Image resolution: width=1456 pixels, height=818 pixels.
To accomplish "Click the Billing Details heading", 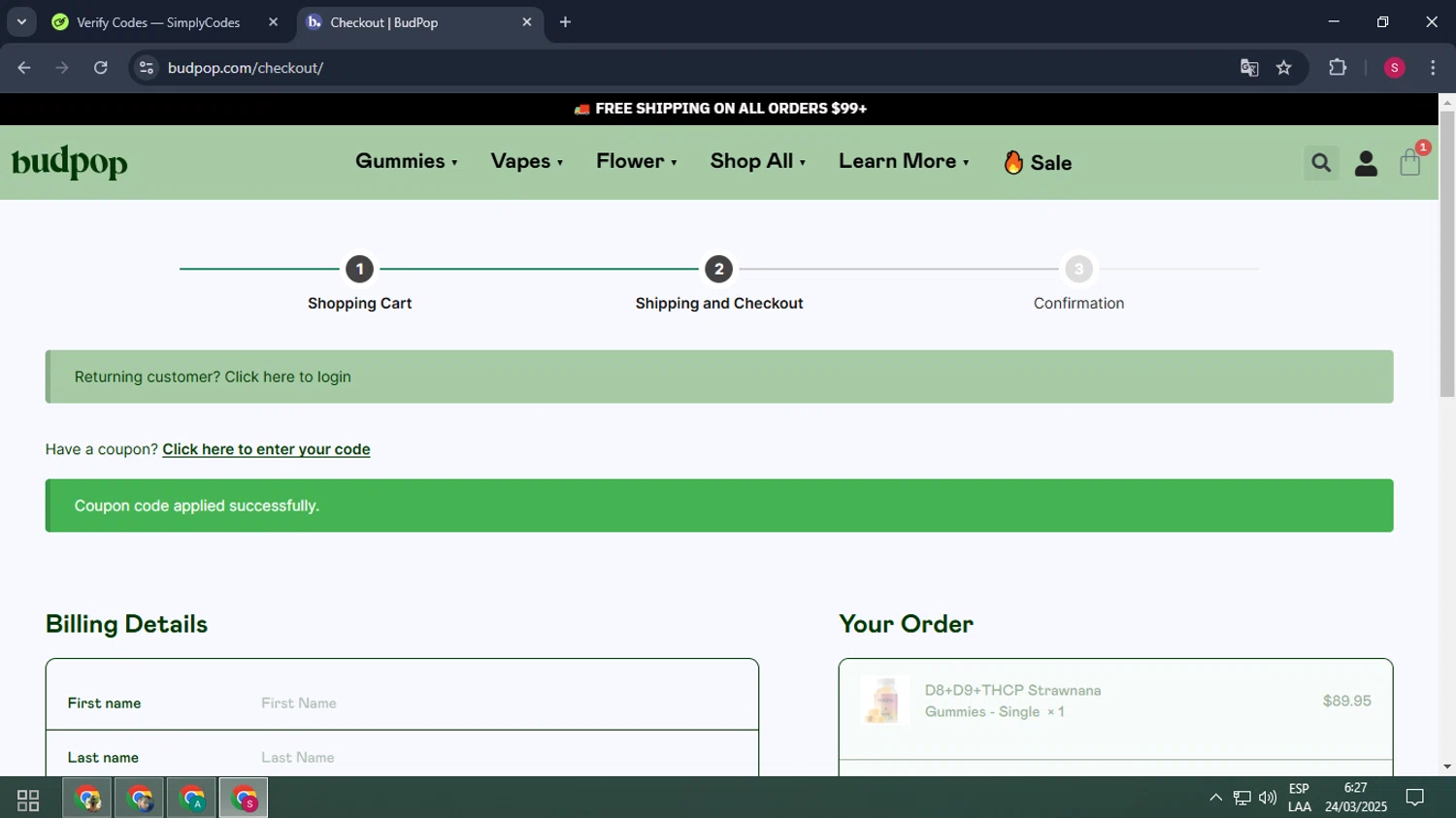I will (126, 624).
